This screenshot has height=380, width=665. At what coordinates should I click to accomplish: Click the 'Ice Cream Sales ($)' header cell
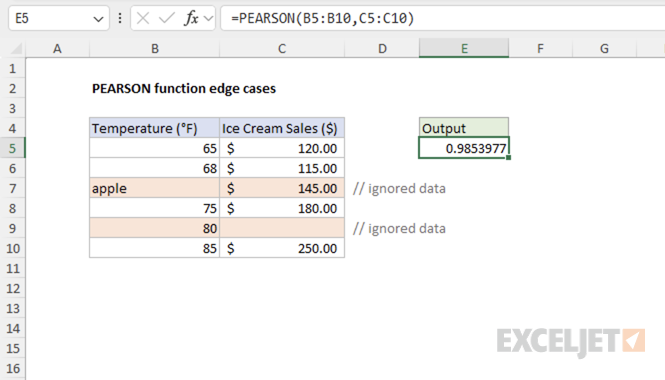[x=282, y=128]
